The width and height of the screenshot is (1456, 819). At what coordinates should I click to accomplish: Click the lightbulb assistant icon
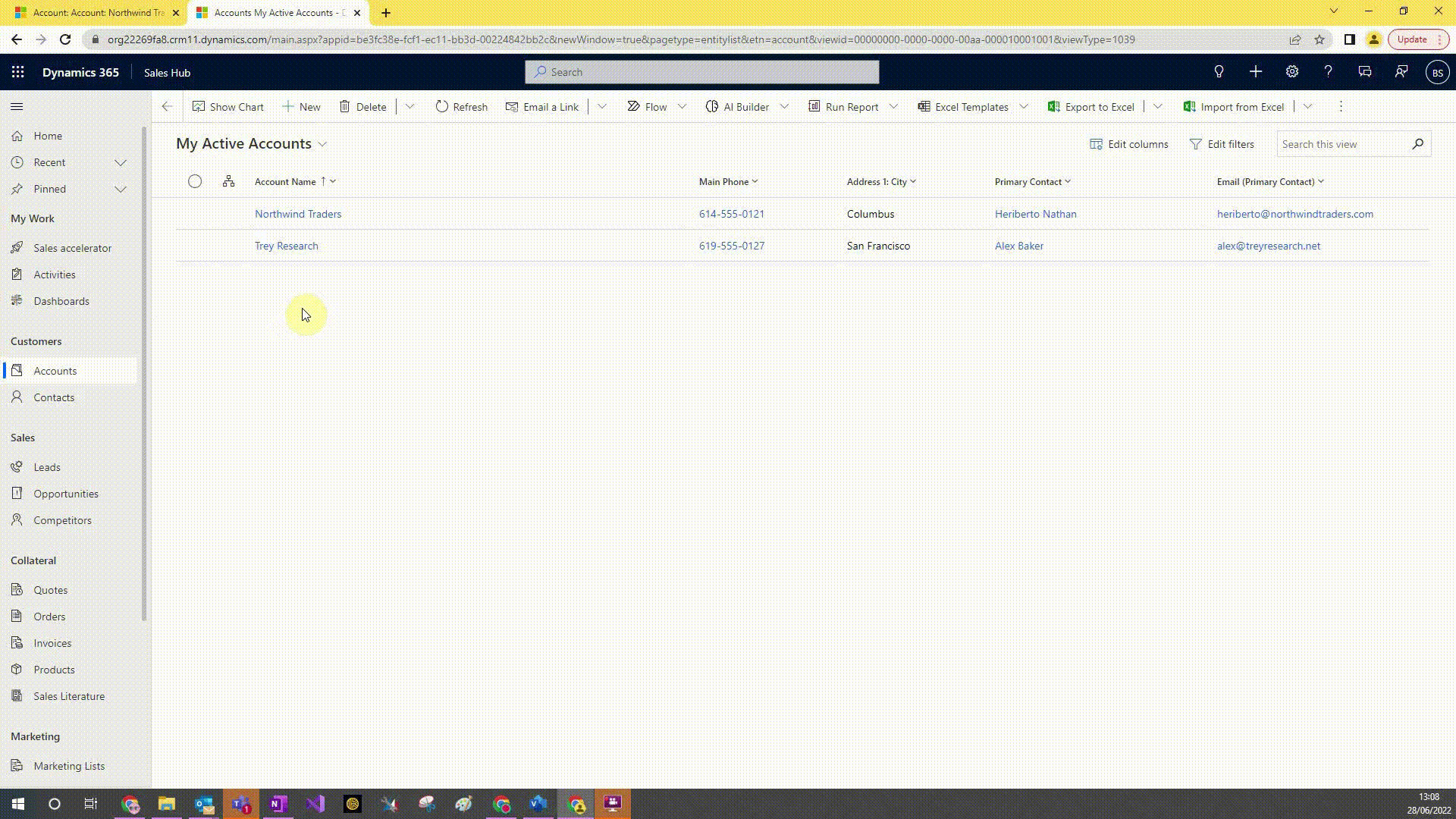1219,72
